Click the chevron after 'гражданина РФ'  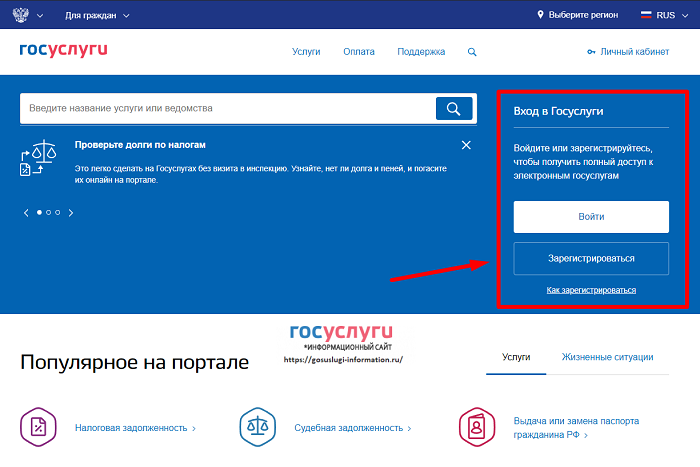point(586,435)
